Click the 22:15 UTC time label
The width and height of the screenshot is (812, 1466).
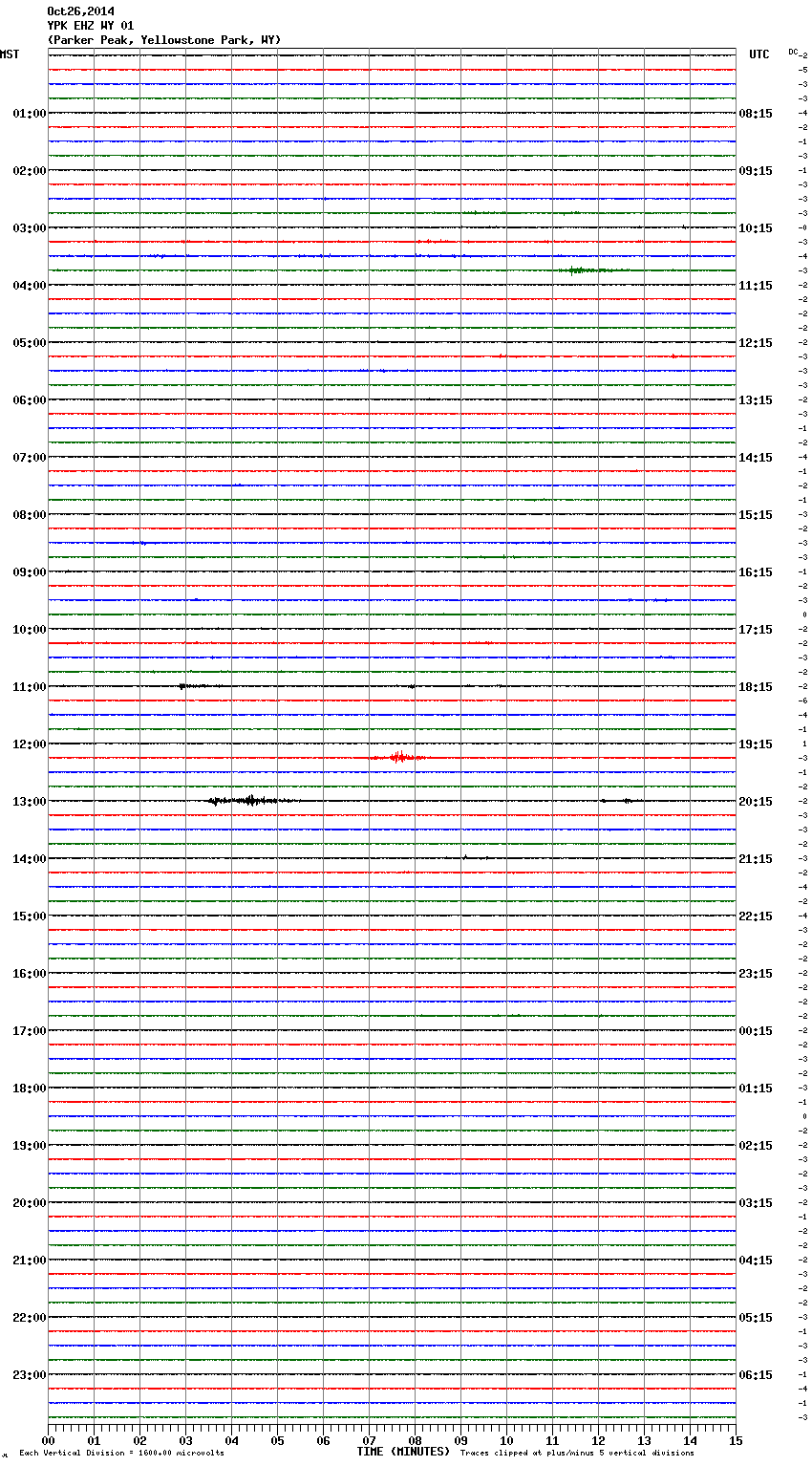756,916
